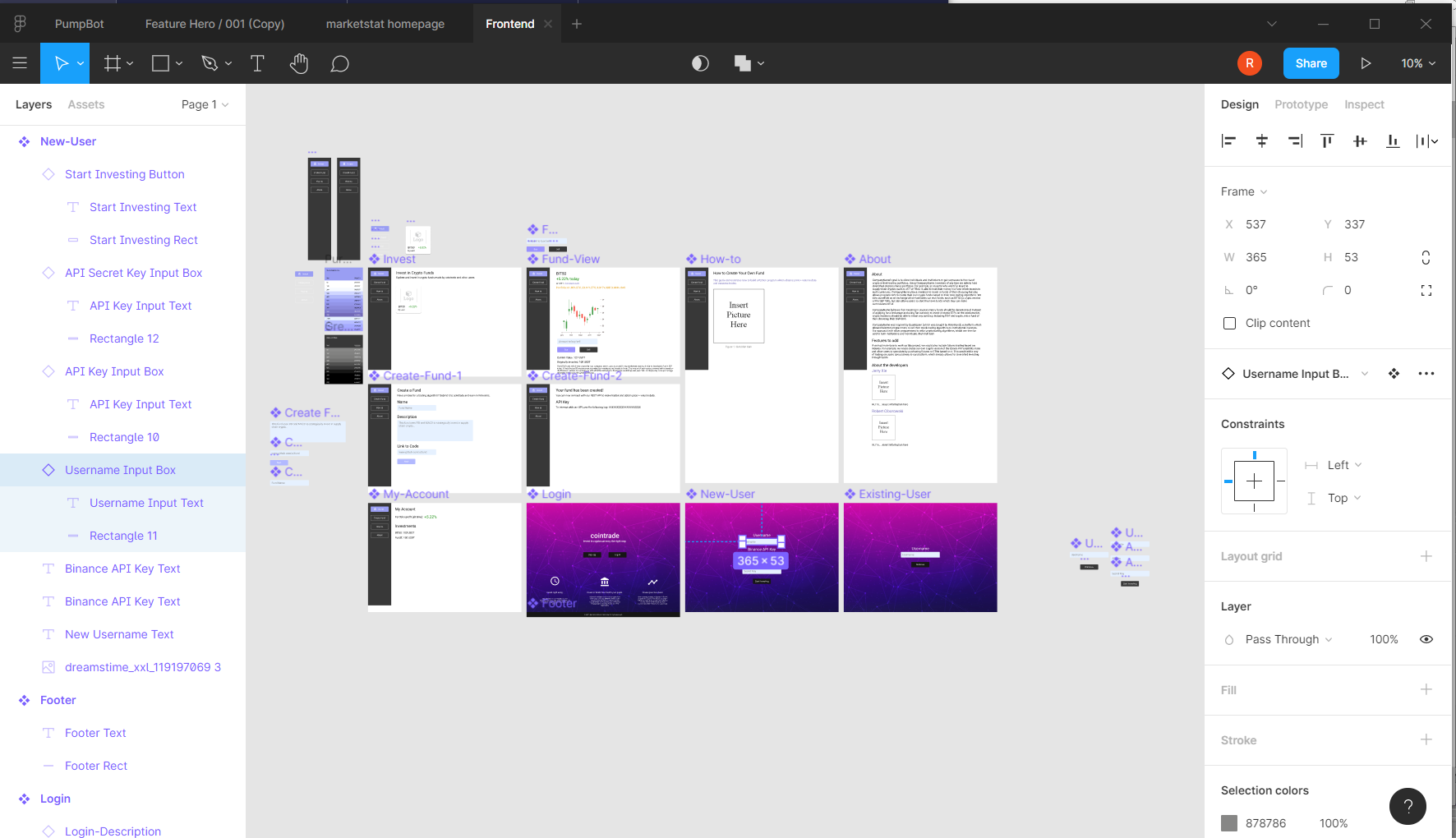
Task: Select the Text tool
Action: 257,63
